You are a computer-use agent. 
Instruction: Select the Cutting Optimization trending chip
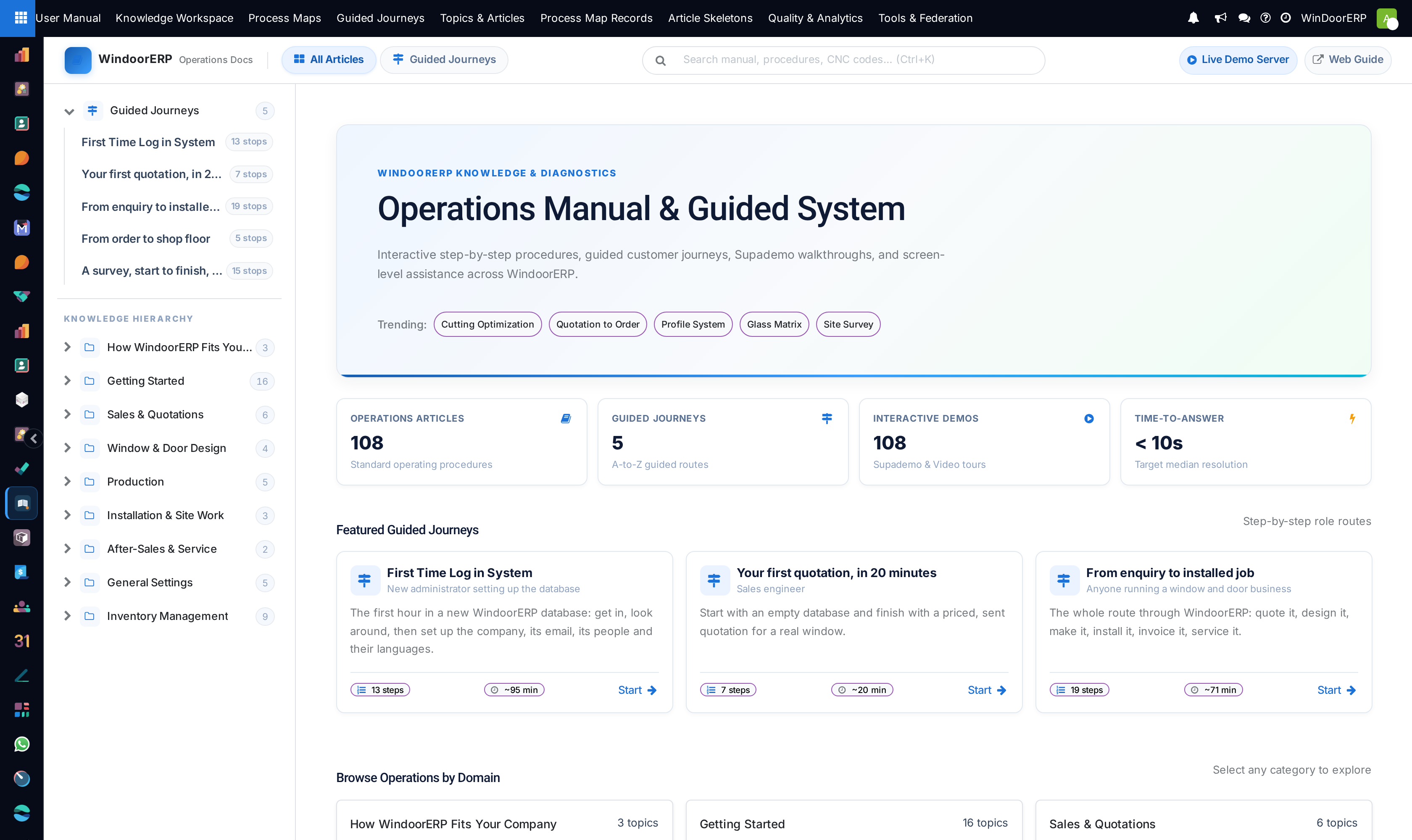tap(487, 324)
